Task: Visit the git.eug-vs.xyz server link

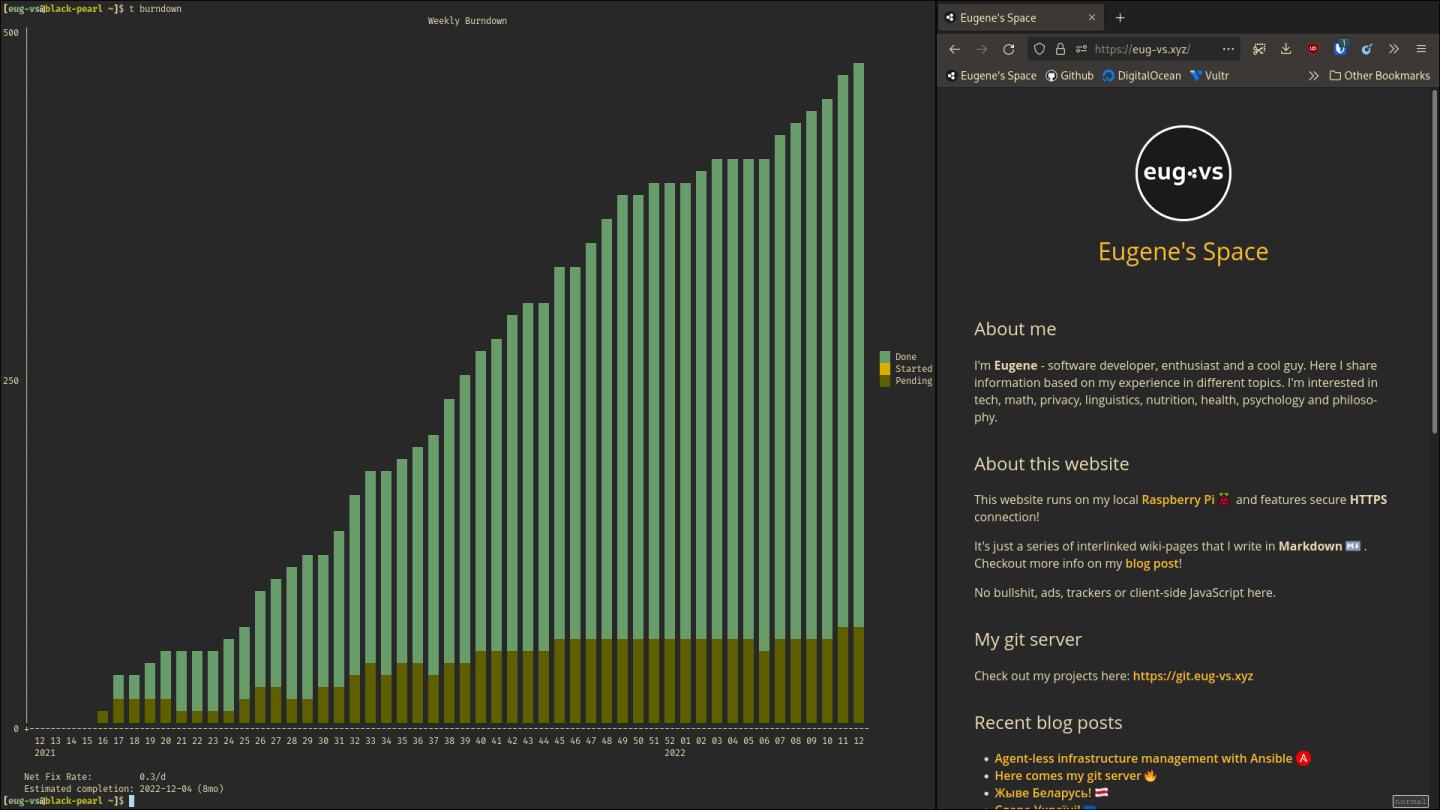Action: (x=1194, y=675)
